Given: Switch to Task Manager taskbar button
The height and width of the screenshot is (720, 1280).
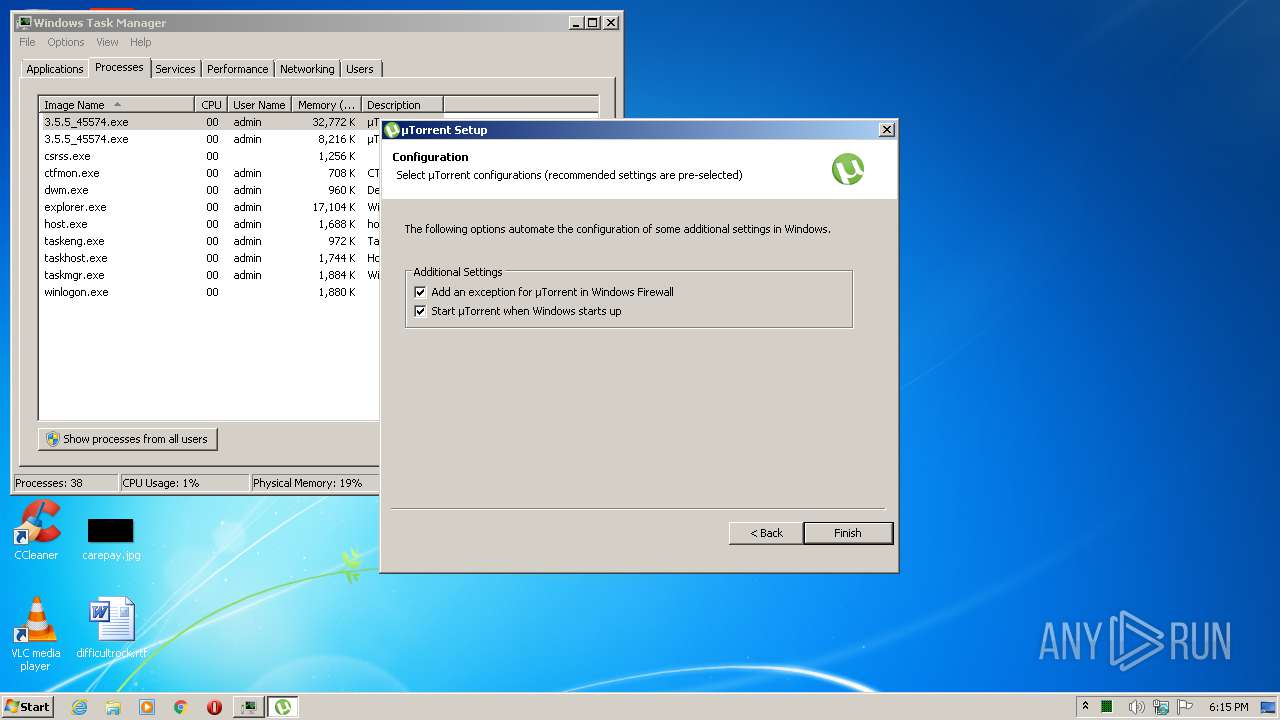Looking at the screenshot, I should tap(248, 707).
